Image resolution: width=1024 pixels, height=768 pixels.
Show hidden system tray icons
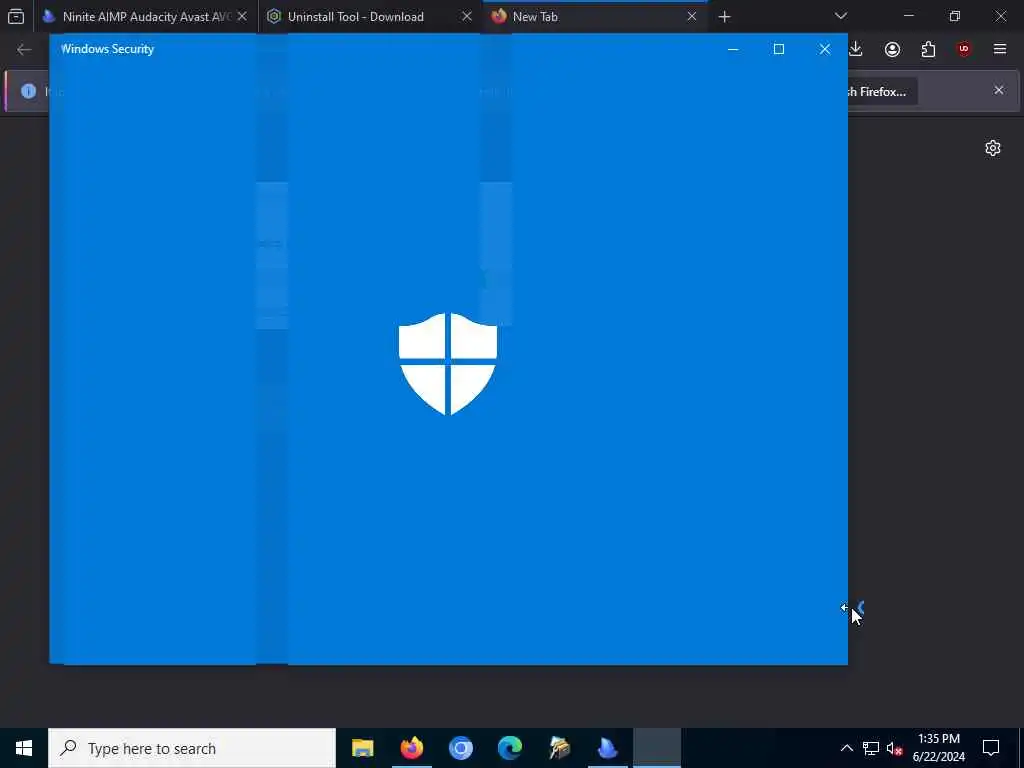click(x=846, y=748)
